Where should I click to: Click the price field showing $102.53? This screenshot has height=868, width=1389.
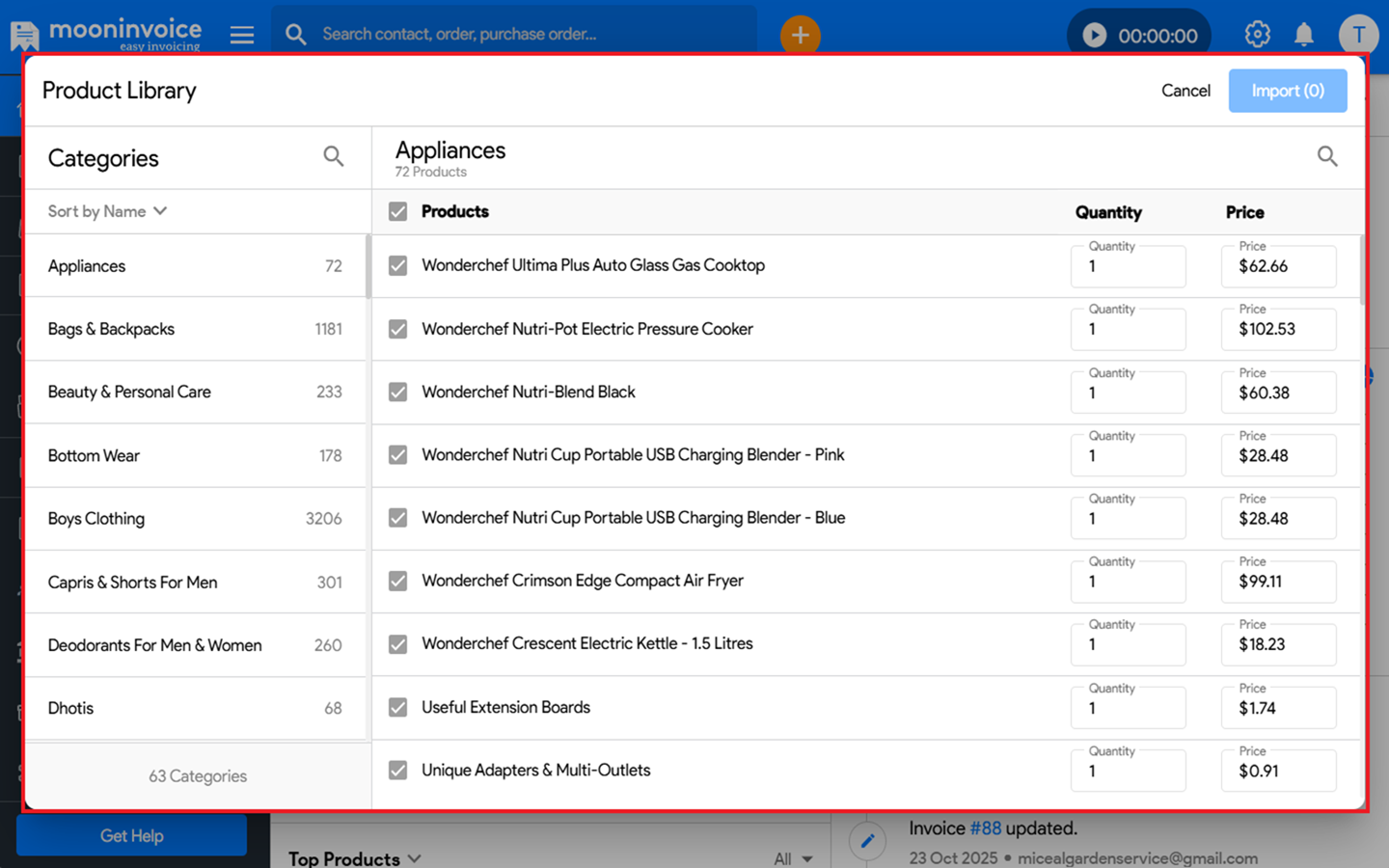point(1278,330)
